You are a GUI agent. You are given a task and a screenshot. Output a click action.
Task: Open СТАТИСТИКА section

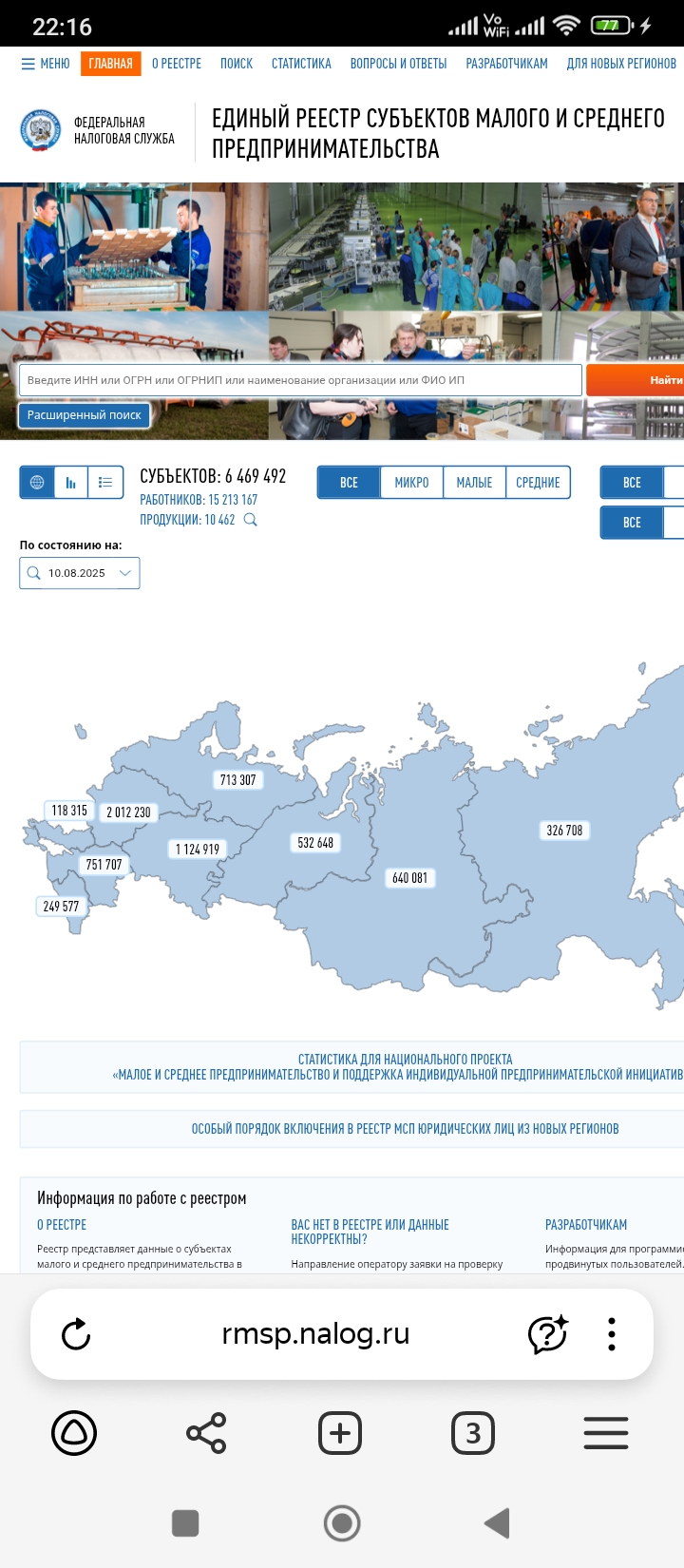pos(301,64)
